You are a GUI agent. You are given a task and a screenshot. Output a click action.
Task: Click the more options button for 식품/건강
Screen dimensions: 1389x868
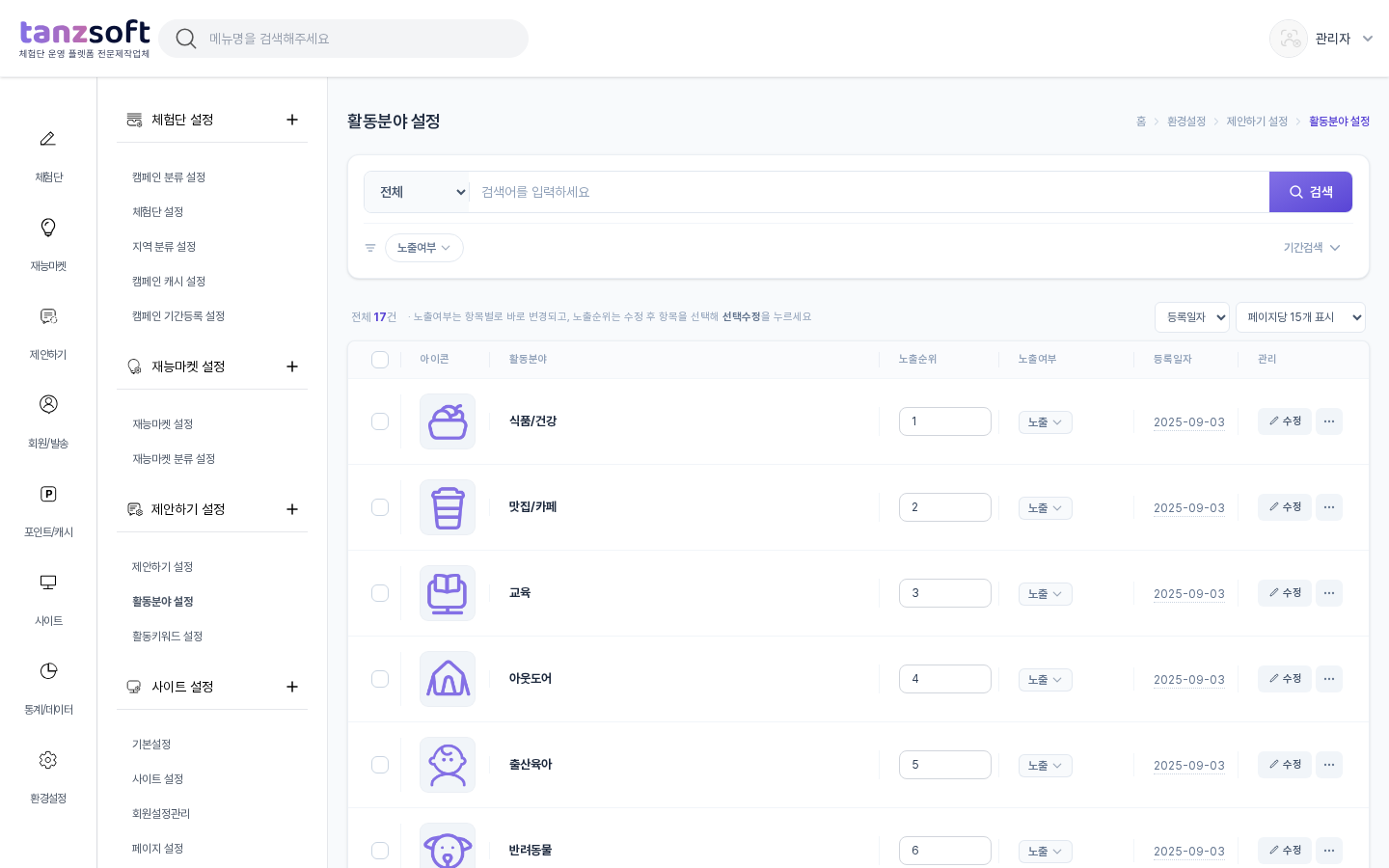click(x=1329, y=421)
